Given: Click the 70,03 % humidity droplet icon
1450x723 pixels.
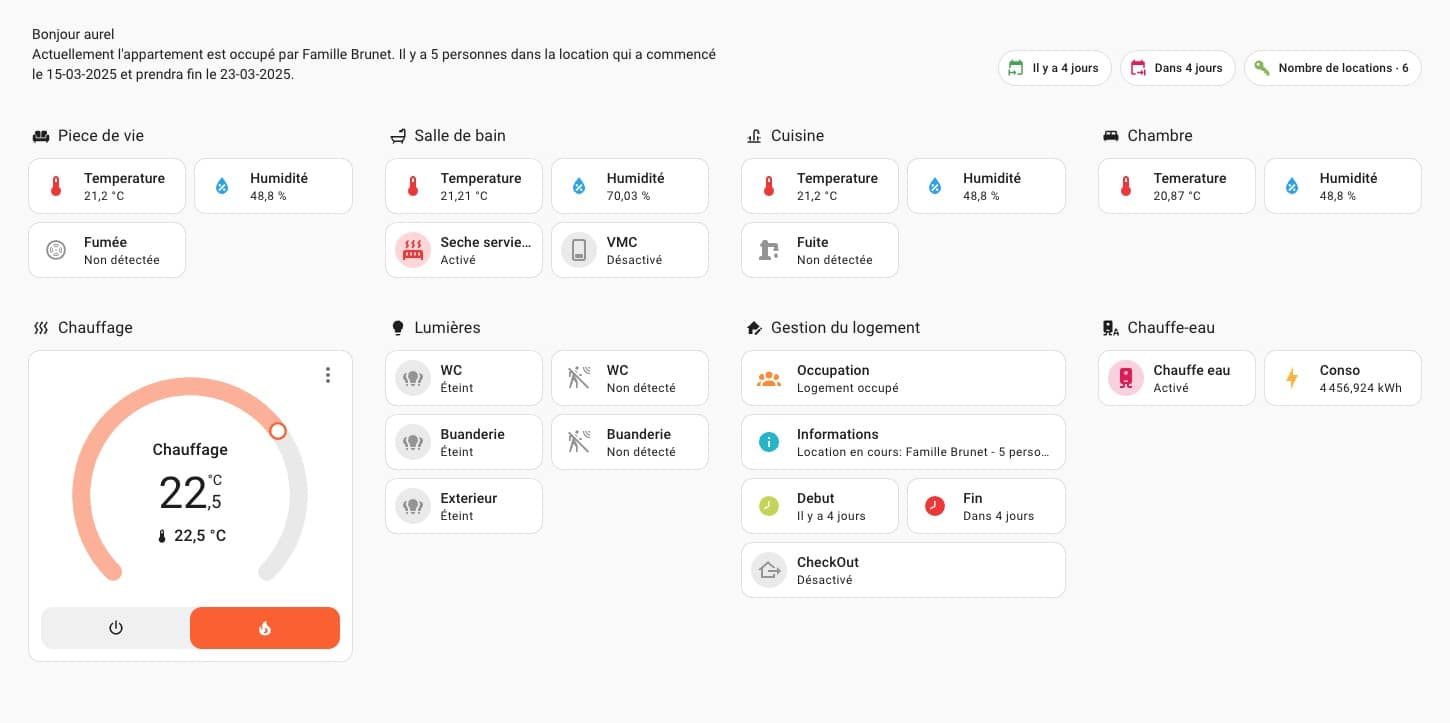Looking at the screenshot, I should click(578, 186).
